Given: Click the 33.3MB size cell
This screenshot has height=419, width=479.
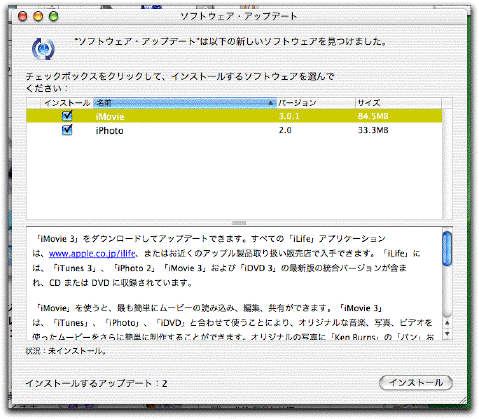Looking at the screenshot, I should 373,130.
